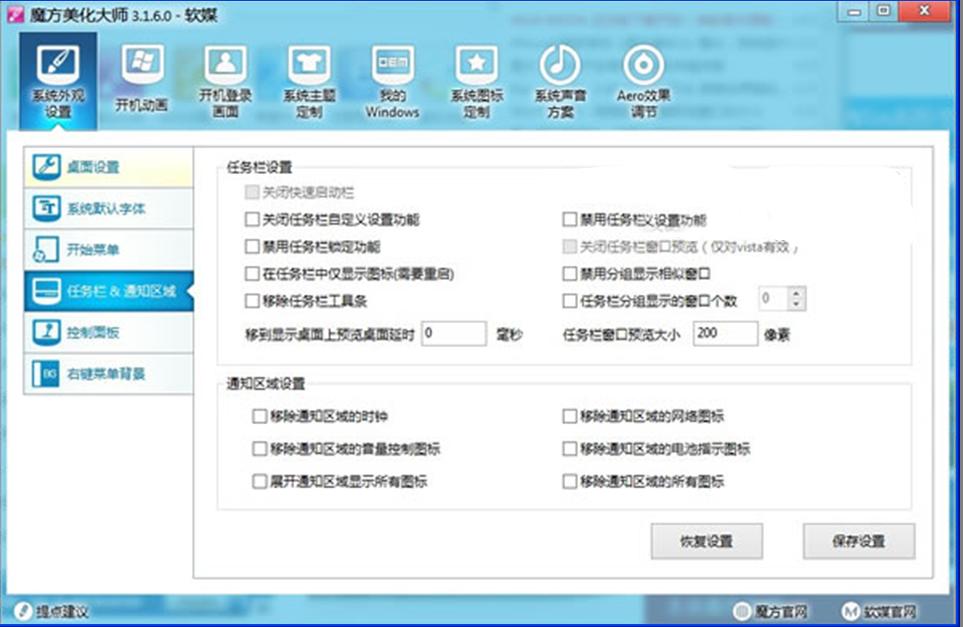The height and width of the screenshot is (627, 963).
Task: Check 任务栏分组显示的窗口个数 option
Action: click(x=569, y=300)
